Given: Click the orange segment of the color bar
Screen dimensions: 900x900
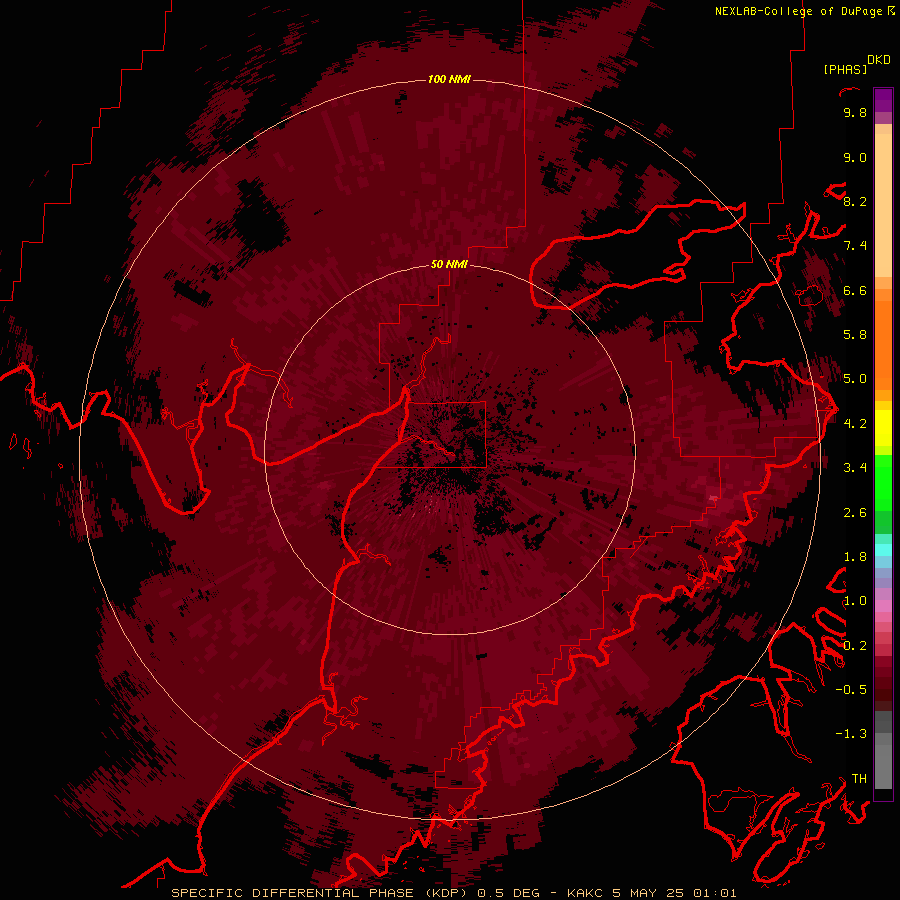Looking at the screenshot, I should click(x=883, y=344).
